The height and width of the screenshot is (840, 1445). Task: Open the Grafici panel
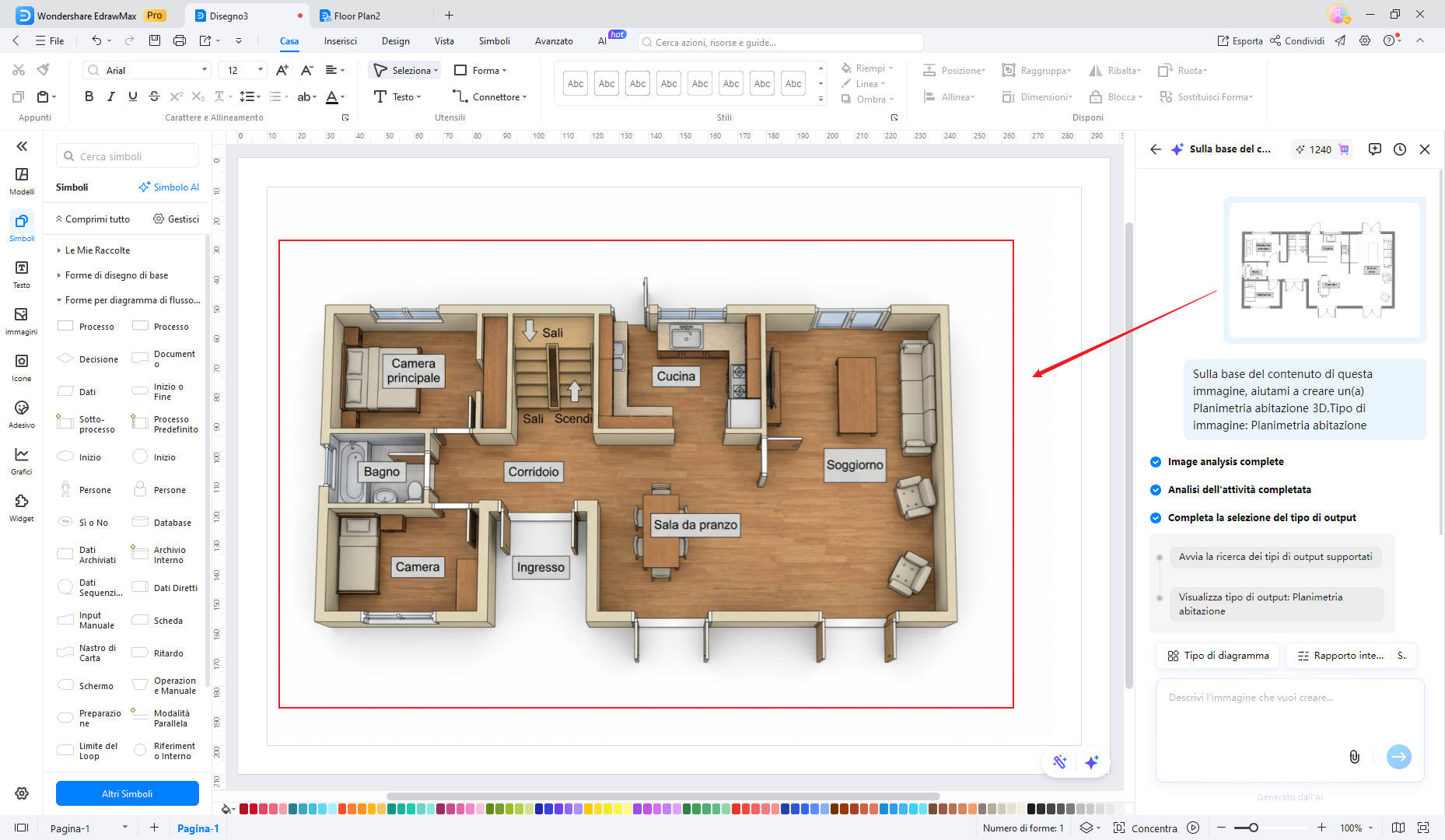pos(21,459)
